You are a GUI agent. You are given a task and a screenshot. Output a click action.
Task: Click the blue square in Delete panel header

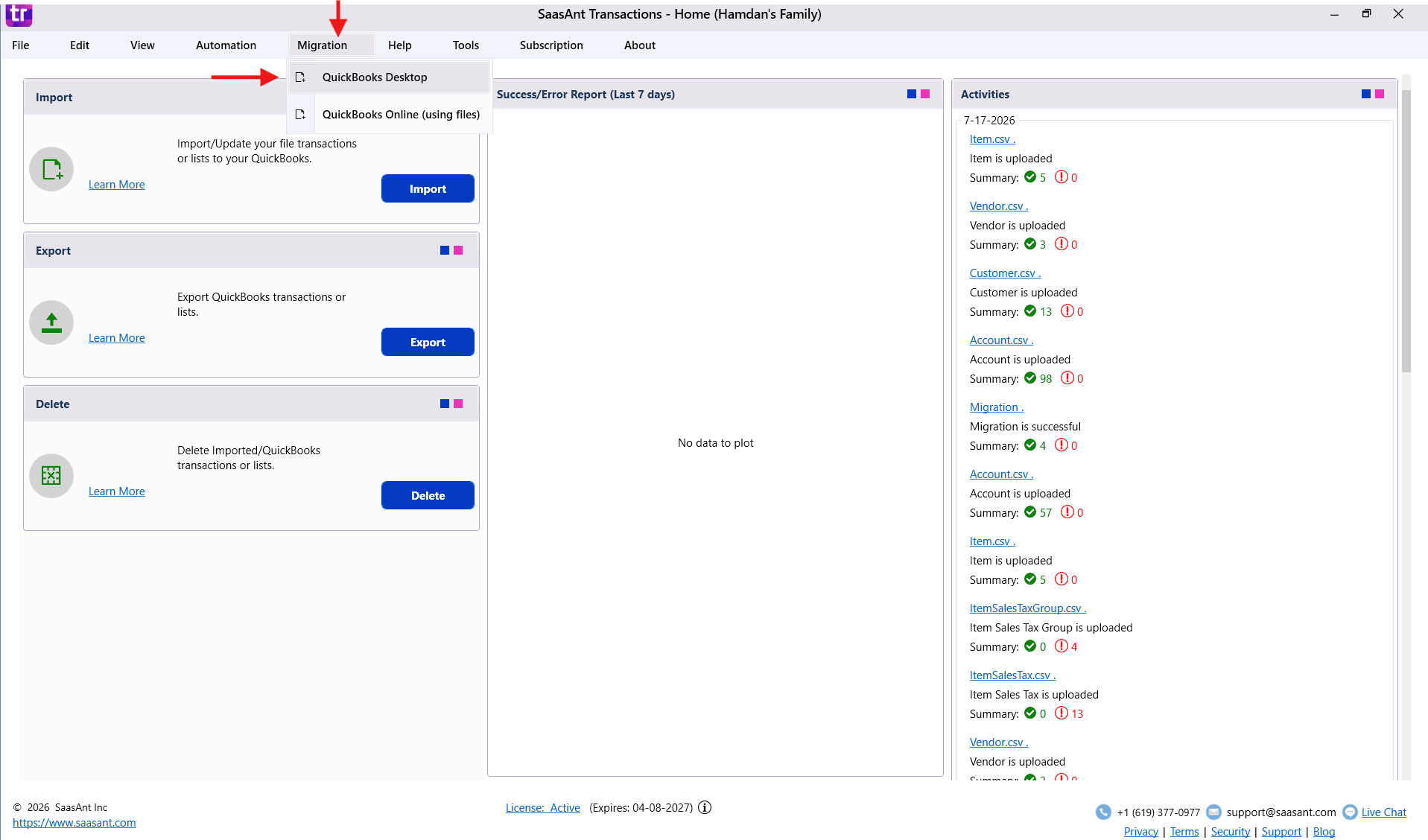[x=445, y=404]
